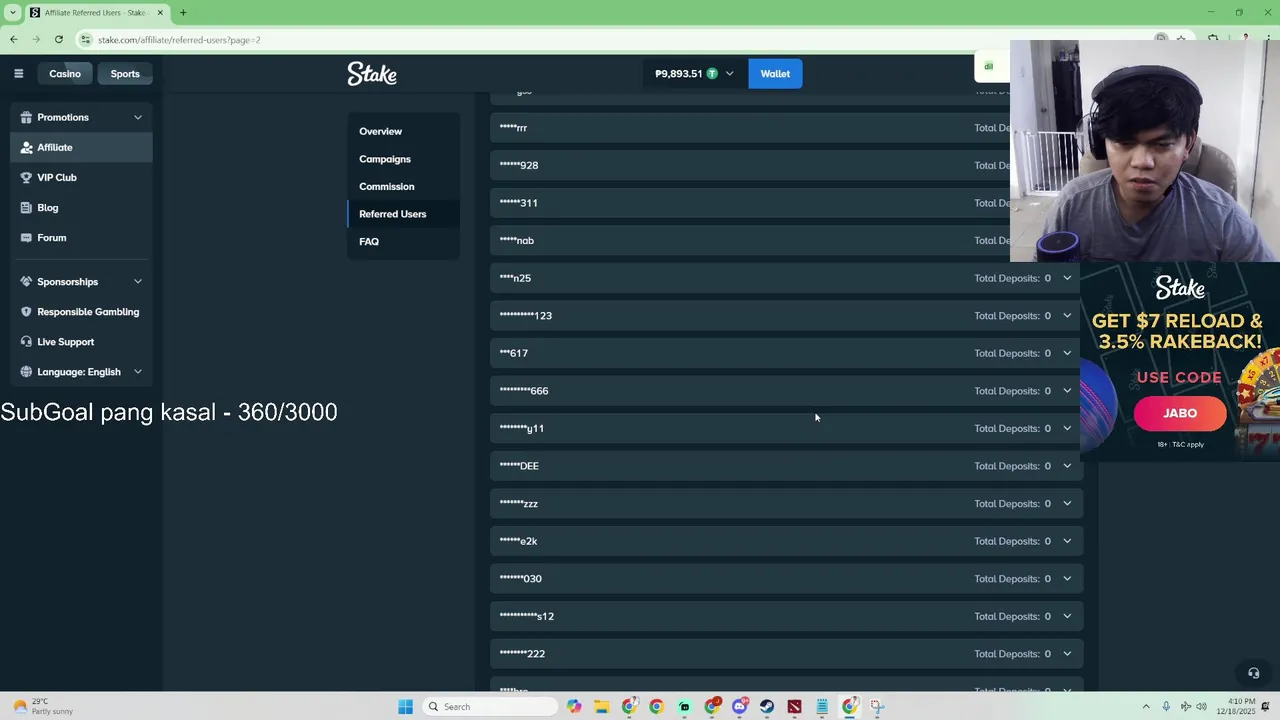Select the Referred Users tab
Image resolution: width=1280 pixels, height=720 pixels.
tap(403, 214)
